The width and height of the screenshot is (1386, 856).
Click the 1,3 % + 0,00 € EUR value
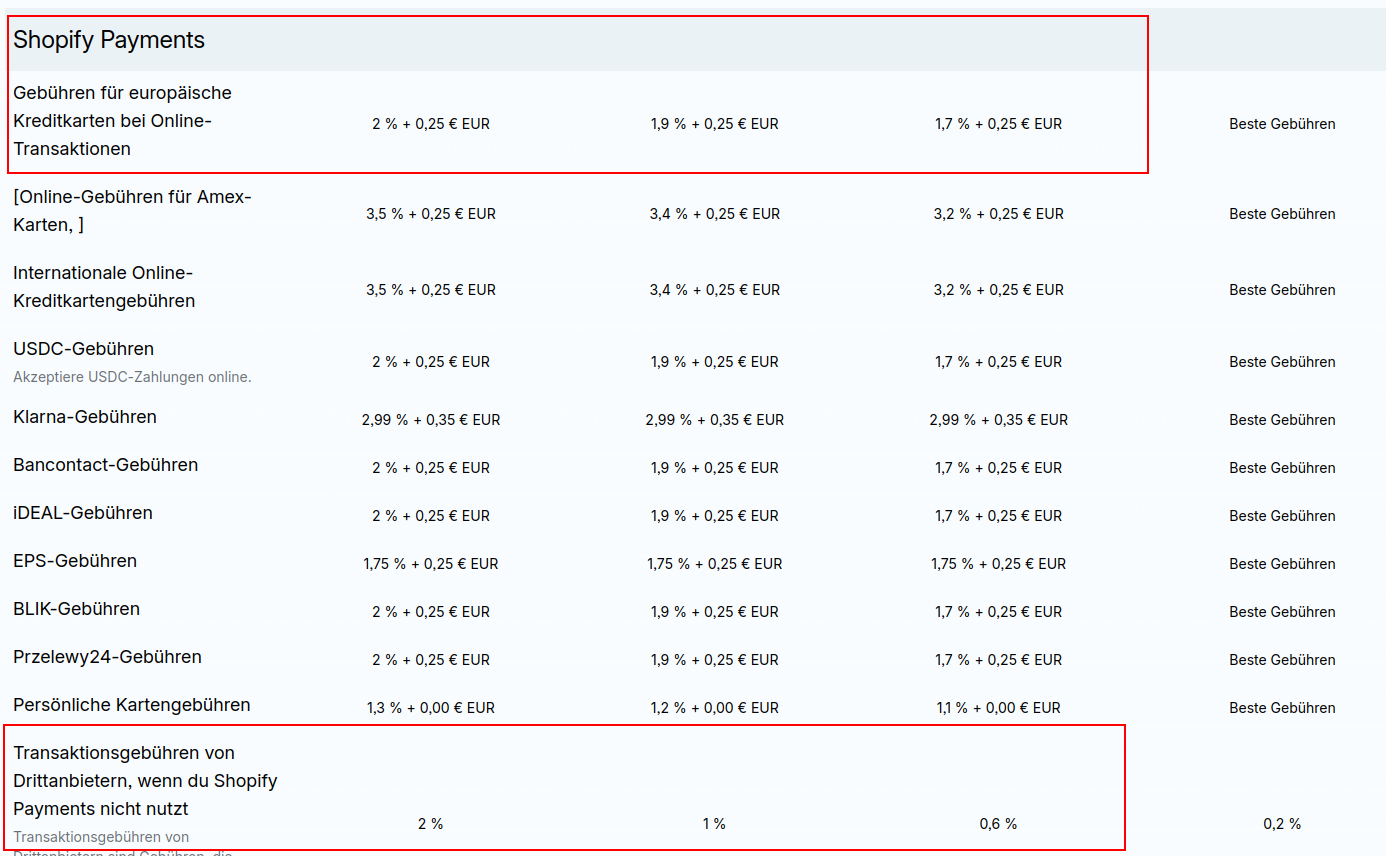pyautogui.click(x=431, y=708)
